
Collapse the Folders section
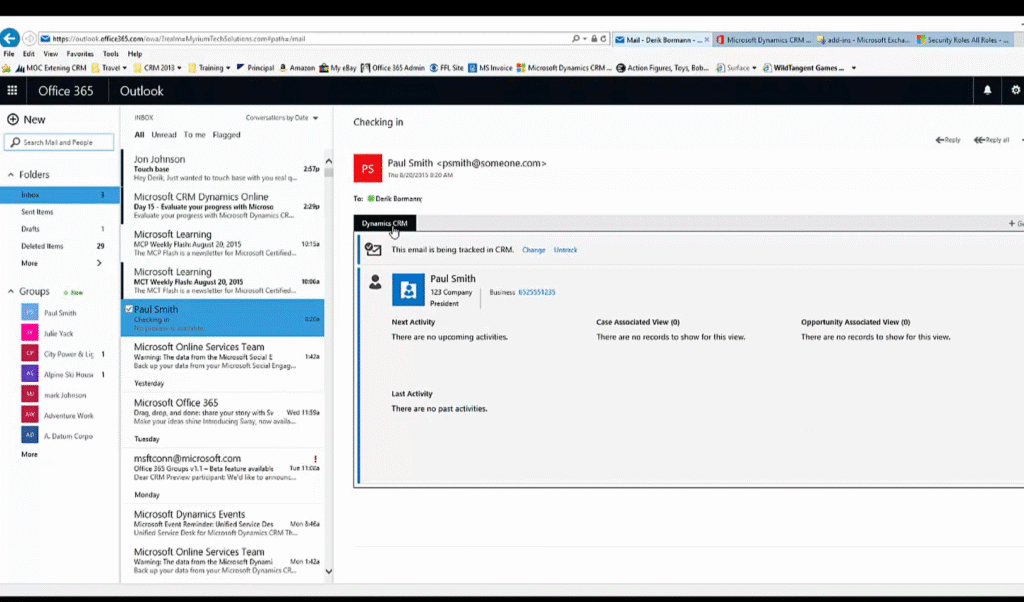pyautogui.click(x=10, y=175)
